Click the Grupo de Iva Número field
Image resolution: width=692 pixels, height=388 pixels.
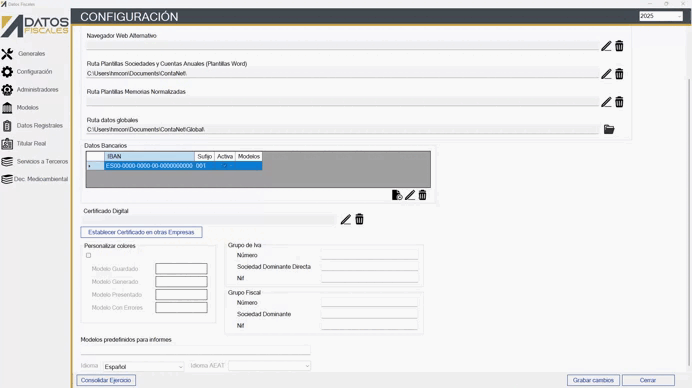(369, 255)
